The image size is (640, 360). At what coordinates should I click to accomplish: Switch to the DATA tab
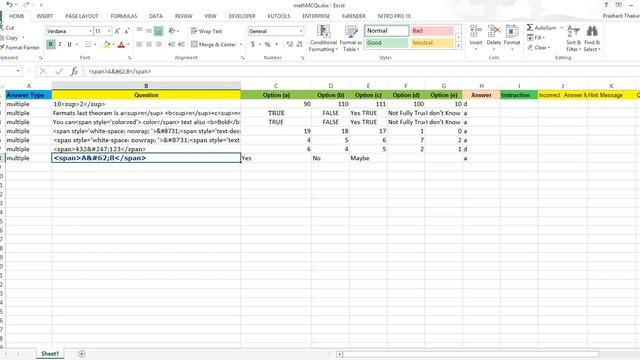tap(156, 16)
